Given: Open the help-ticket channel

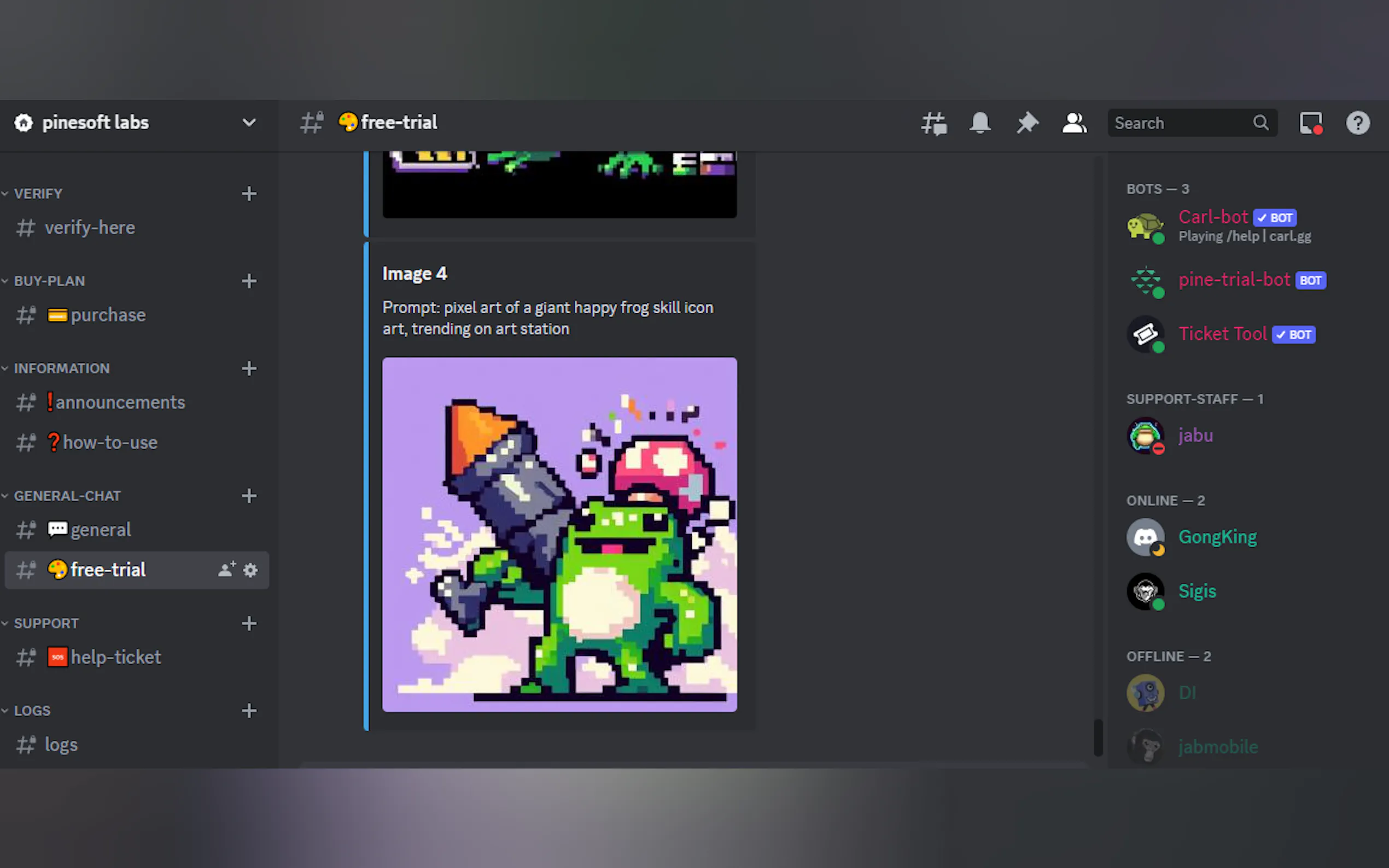Looking at the screenshot, I should [x=115, y=657].
